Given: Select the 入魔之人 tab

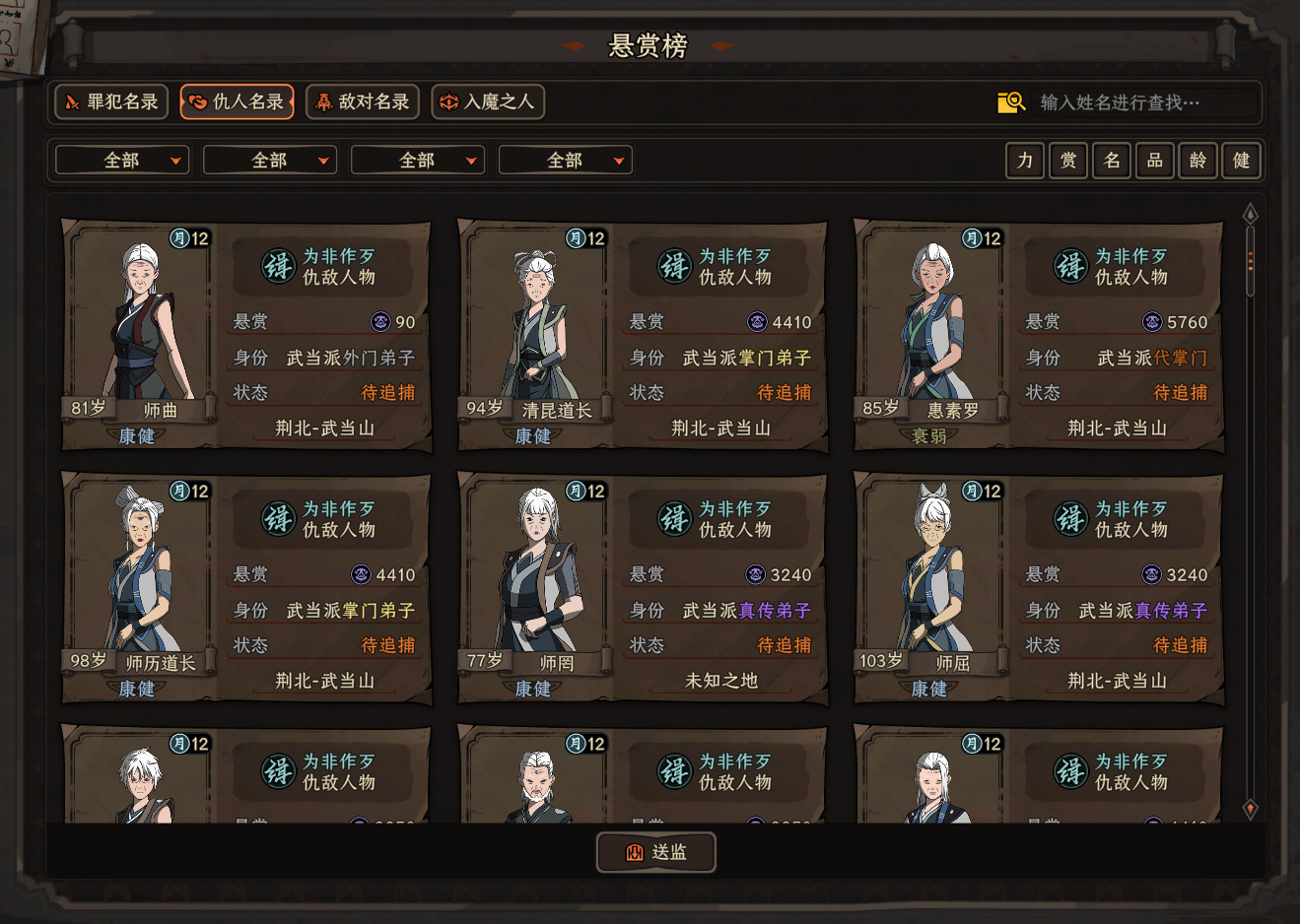Looking at the screenshot, I should pos(488,101).
